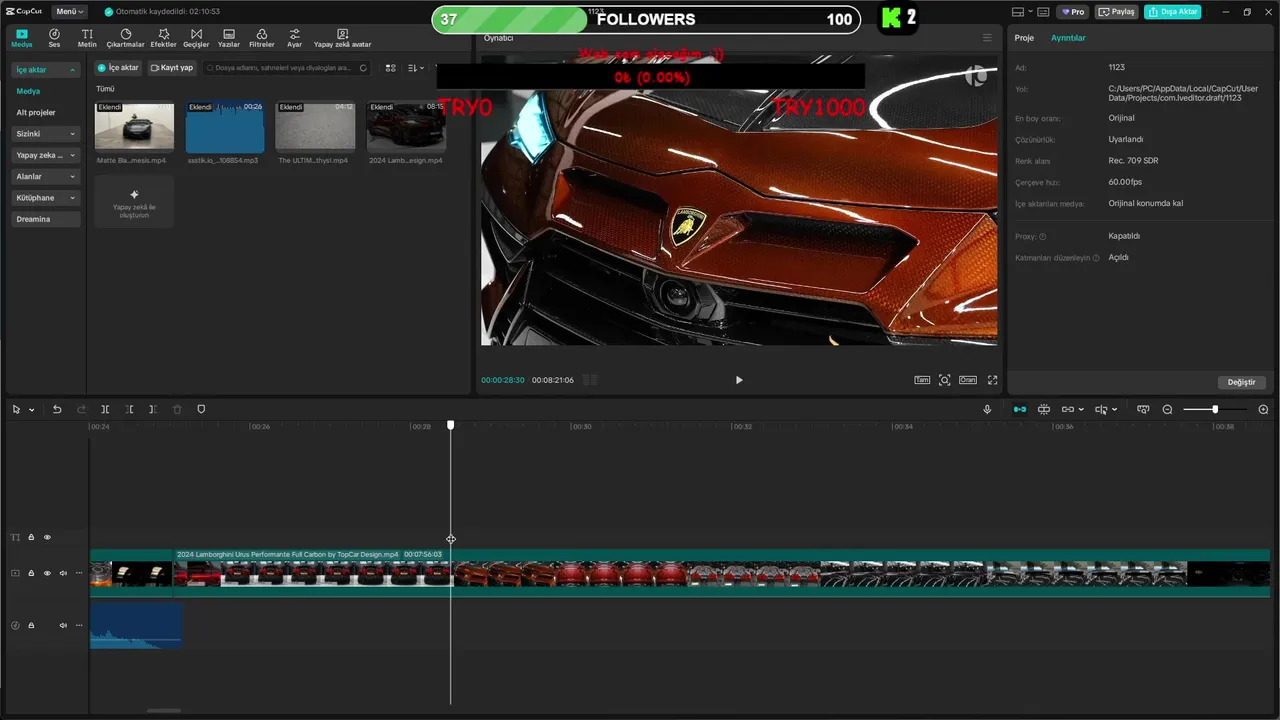Screen dimensions: 1280x720
Task: Mute the audio track
Action: point(63,625)
